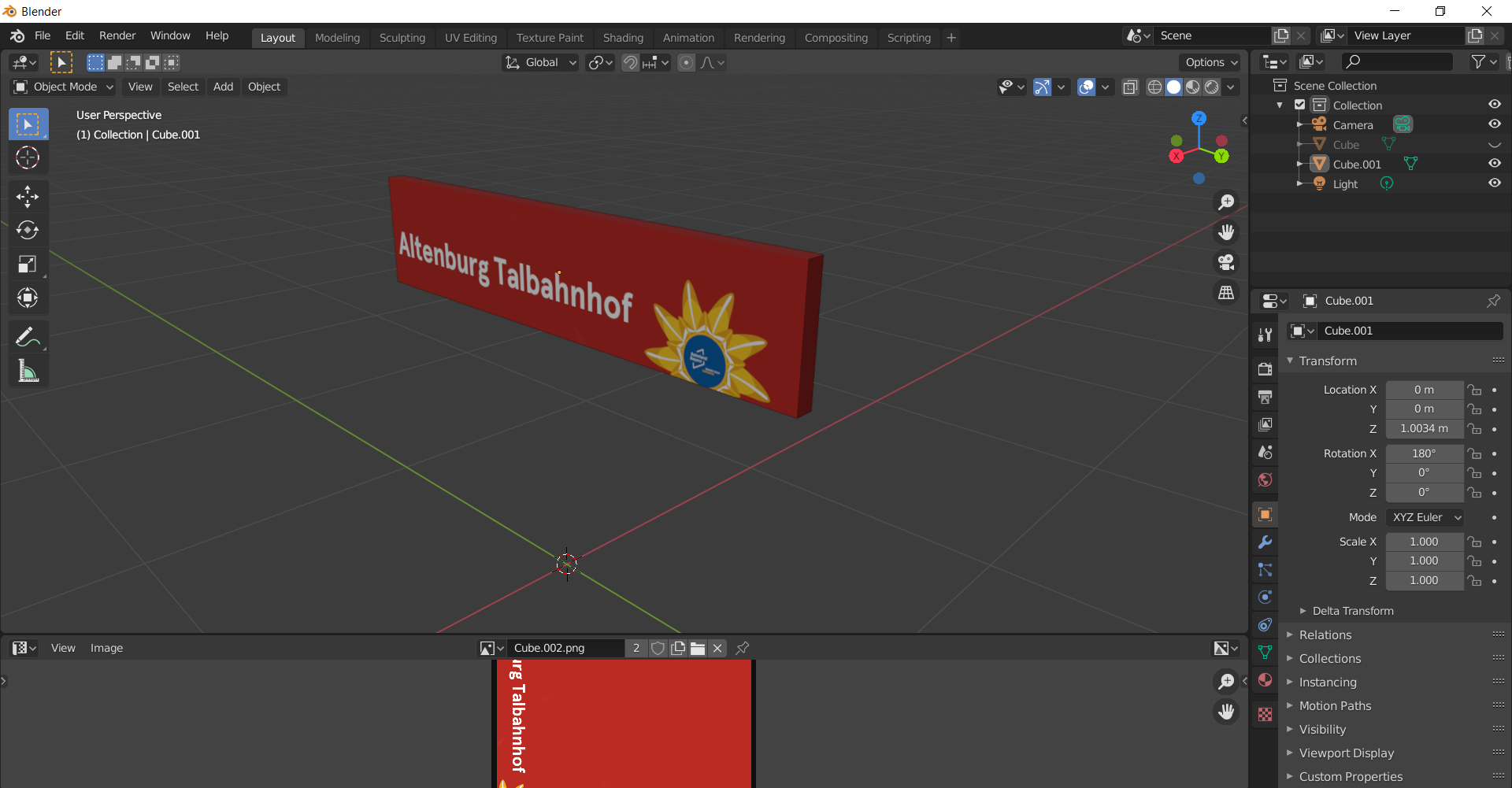1512x788 pixels.
Task: Hide the Camera object in outliner
Action: tap(1494, 124)
